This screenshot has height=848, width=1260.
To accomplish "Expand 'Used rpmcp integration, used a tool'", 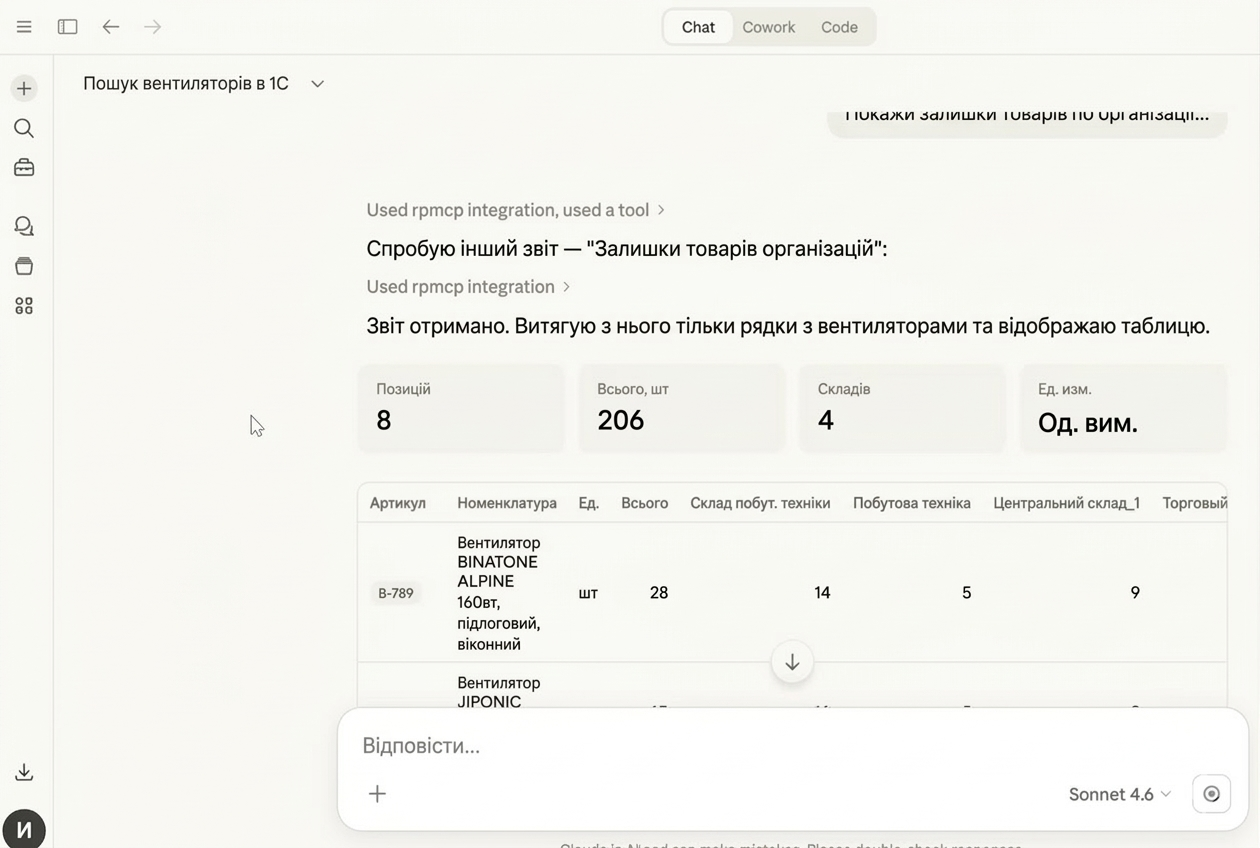I will (x=515, y=210).
